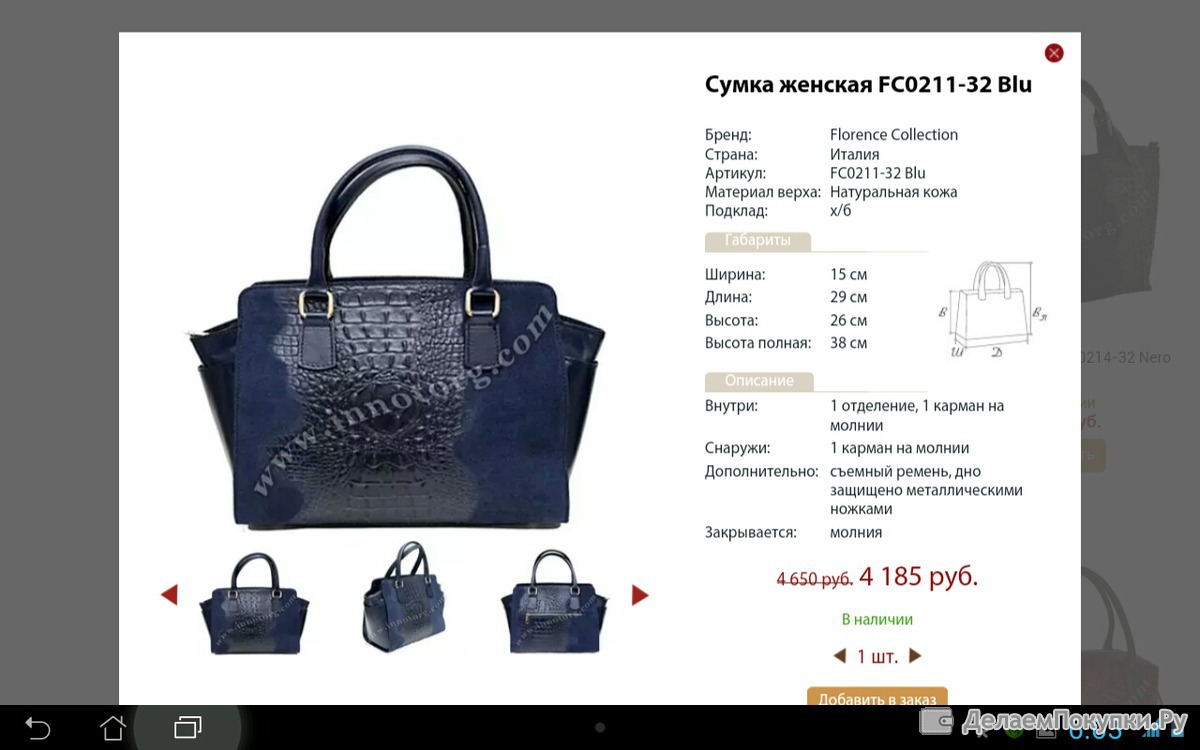The height and width of the screenshot is (750, 1200).
Task: Decrease quantity with left arrow
Action: (840, 656)
